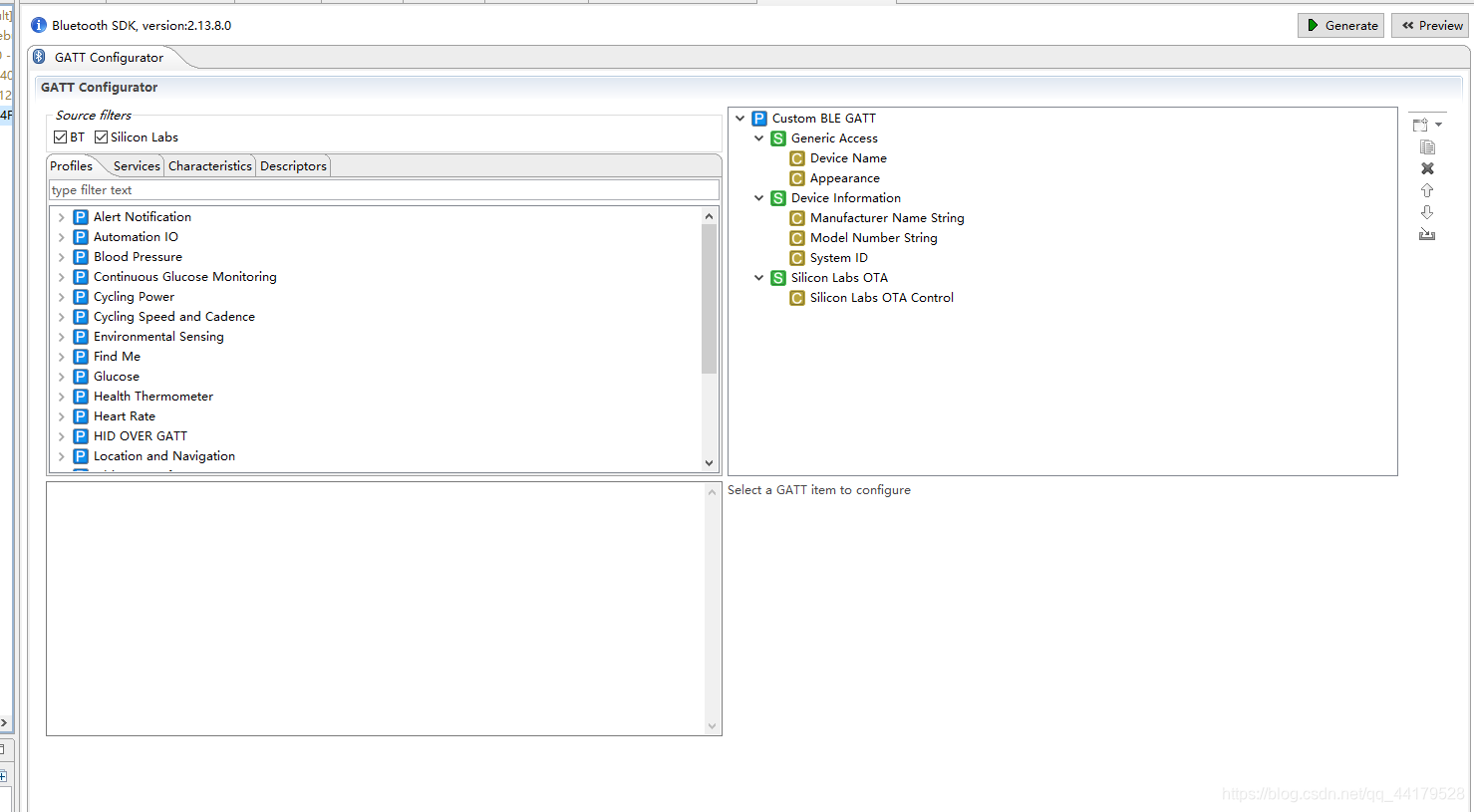Expand the Alert Notification profile
1474x812 pixels.
click(x=61, y=217)
